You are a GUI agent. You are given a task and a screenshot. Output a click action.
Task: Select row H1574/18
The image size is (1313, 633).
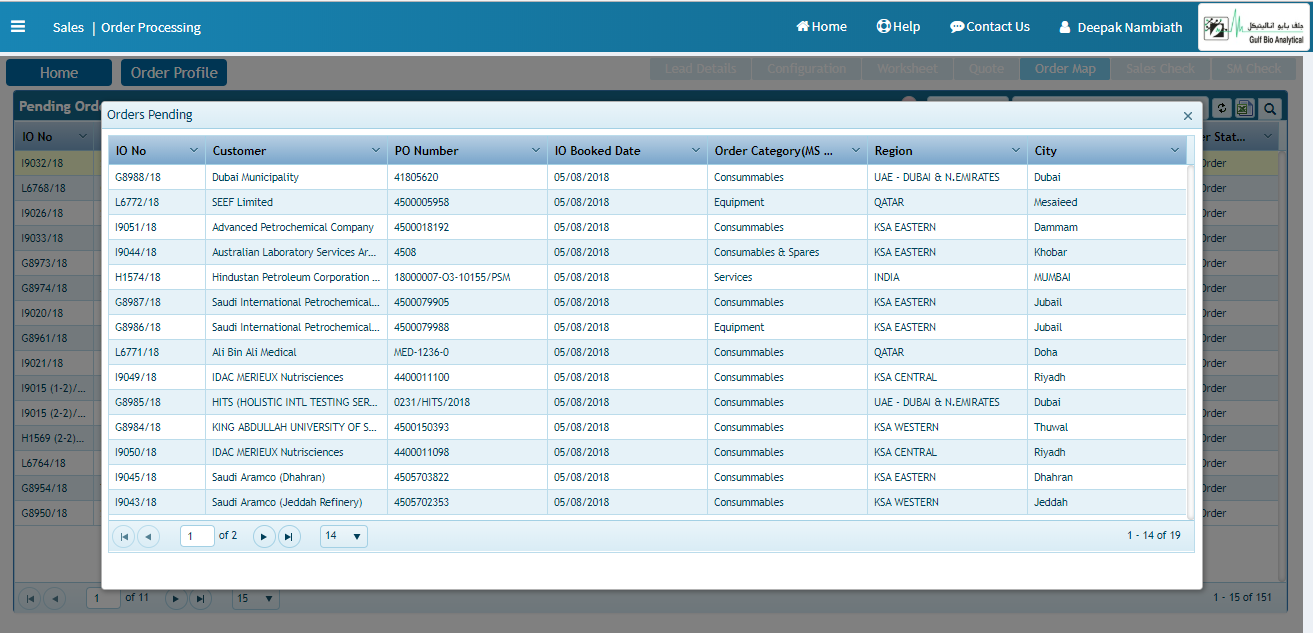point(647,277)
